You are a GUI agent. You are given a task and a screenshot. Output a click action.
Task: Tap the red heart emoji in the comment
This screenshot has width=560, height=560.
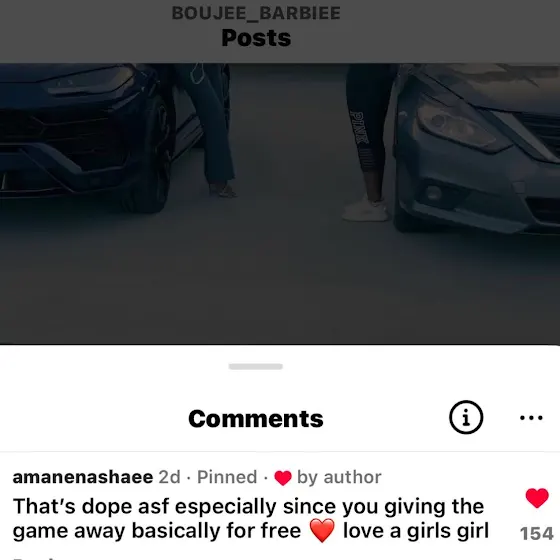click(x=322, y=531)
